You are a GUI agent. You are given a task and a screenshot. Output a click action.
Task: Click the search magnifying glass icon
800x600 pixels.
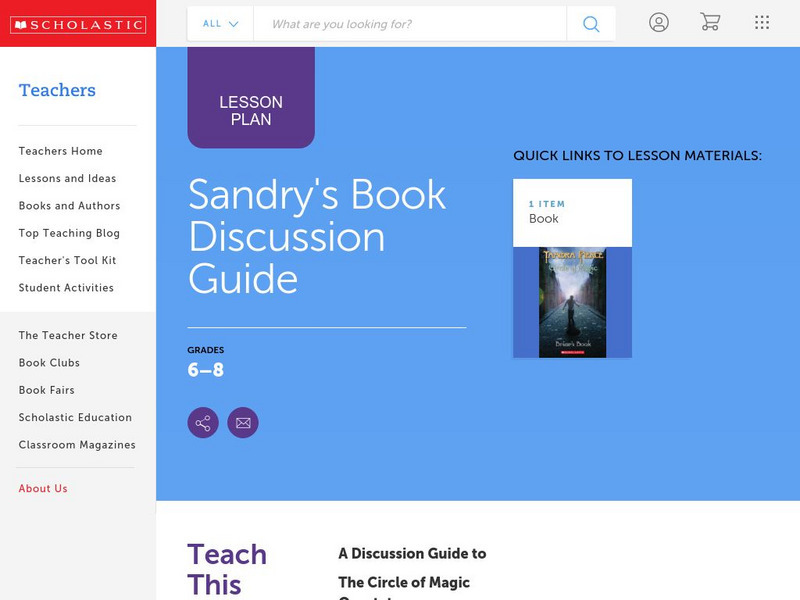click(590, 22)
